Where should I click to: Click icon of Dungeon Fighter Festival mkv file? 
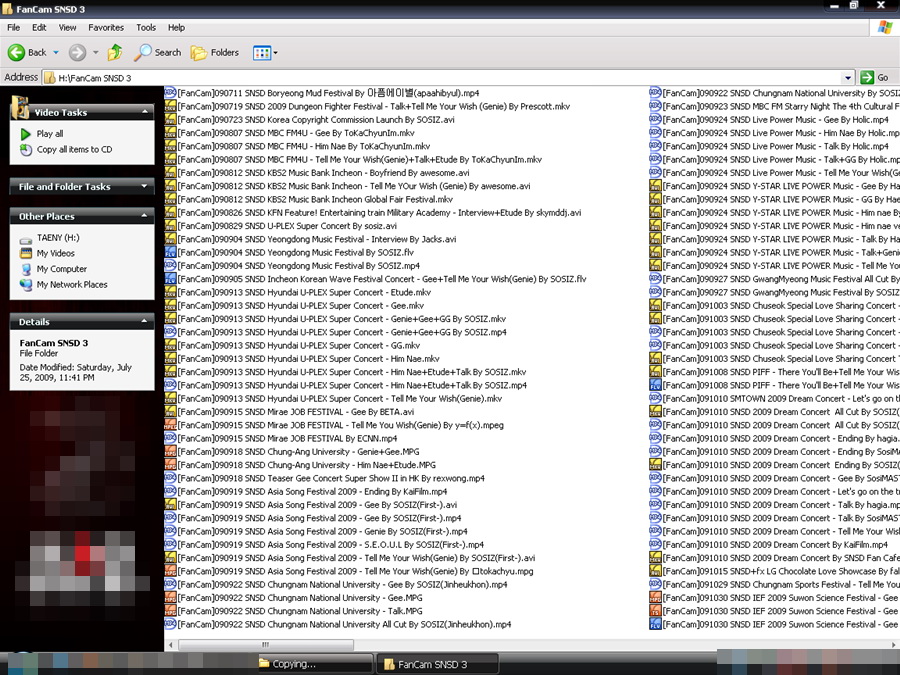coord(170,106)
